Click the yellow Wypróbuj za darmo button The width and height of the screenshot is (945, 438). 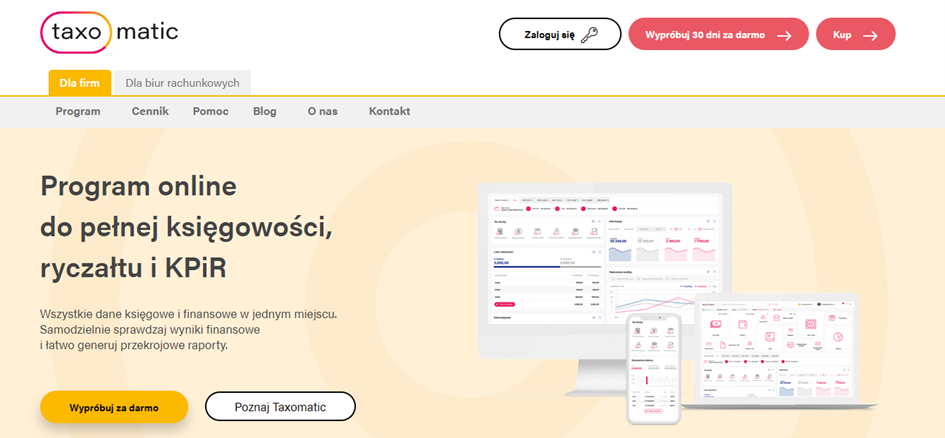click(114, 407)
